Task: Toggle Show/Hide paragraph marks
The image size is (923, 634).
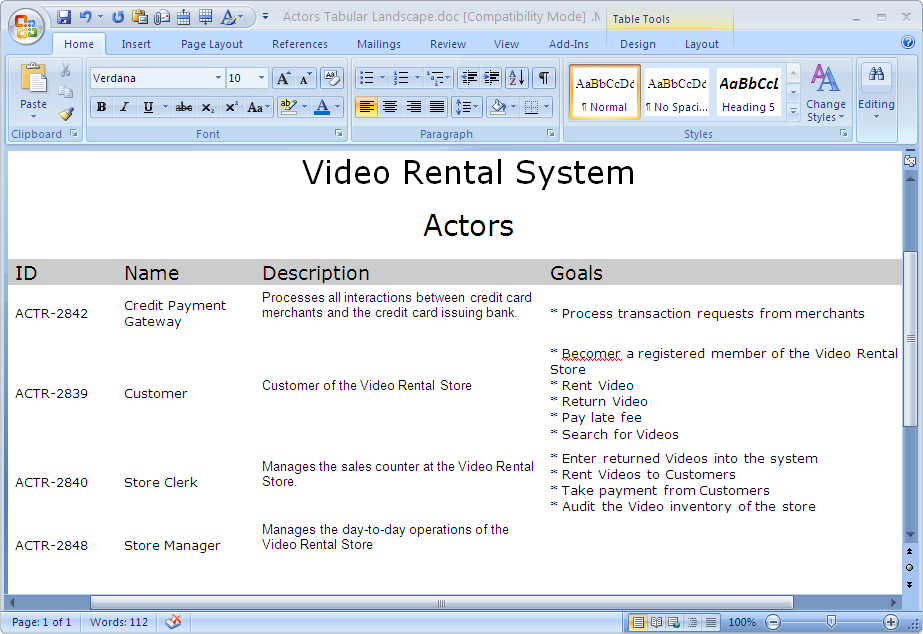Action: coord(544,78)
